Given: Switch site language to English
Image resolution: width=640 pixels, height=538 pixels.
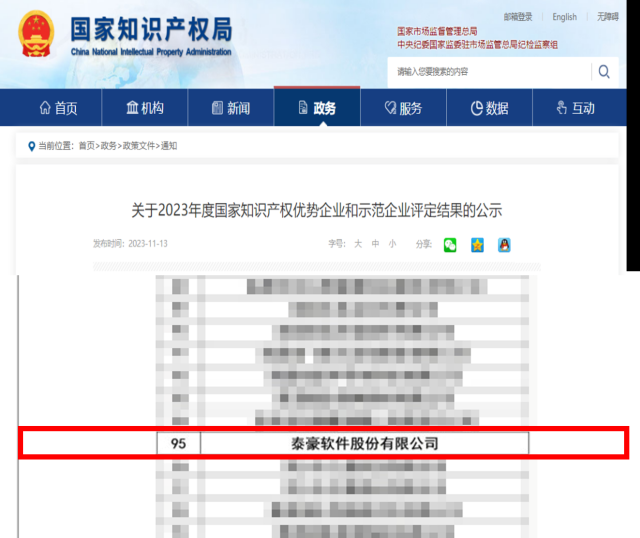Looking at the screenshot, I should pyautogui.click(x=564, y=17).
